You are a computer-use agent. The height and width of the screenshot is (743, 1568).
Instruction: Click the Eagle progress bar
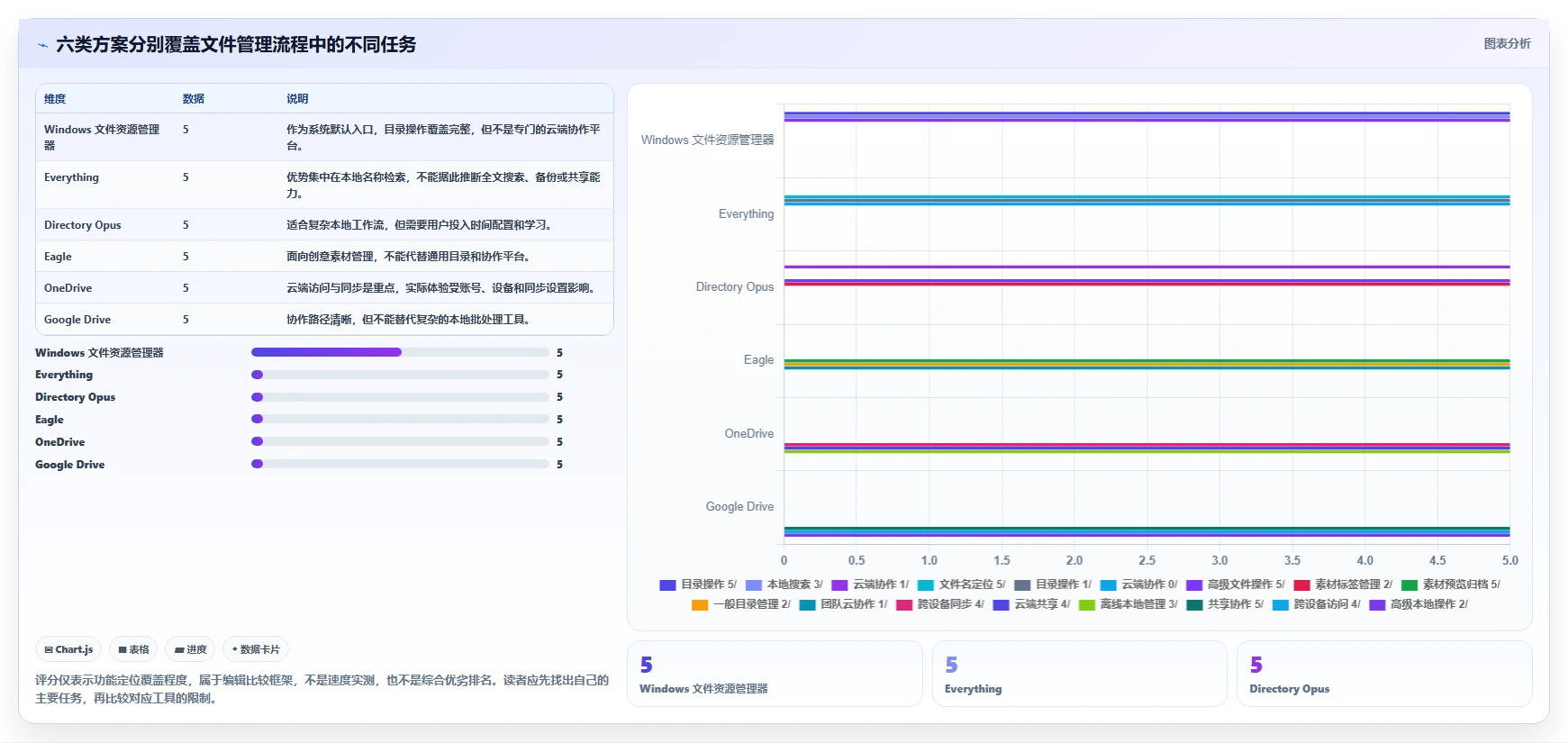pos(400,419)
